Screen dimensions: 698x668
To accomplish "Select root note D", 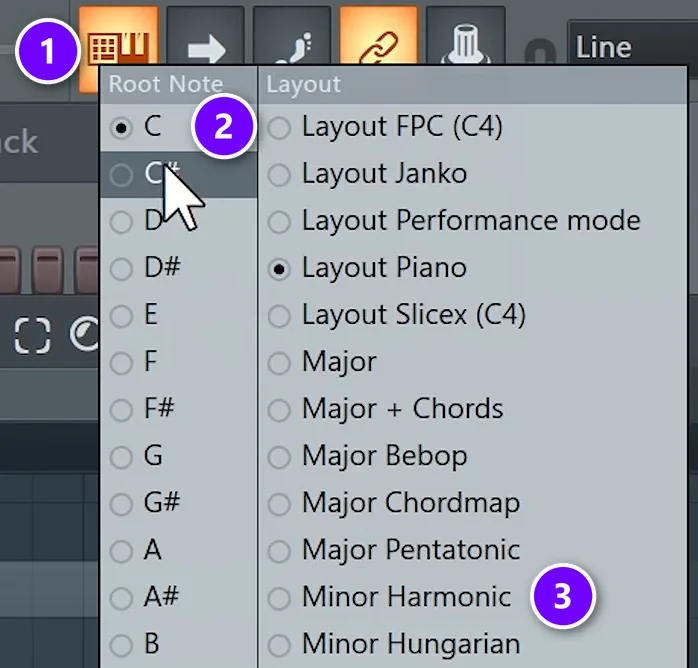I will tap(179, 221).
